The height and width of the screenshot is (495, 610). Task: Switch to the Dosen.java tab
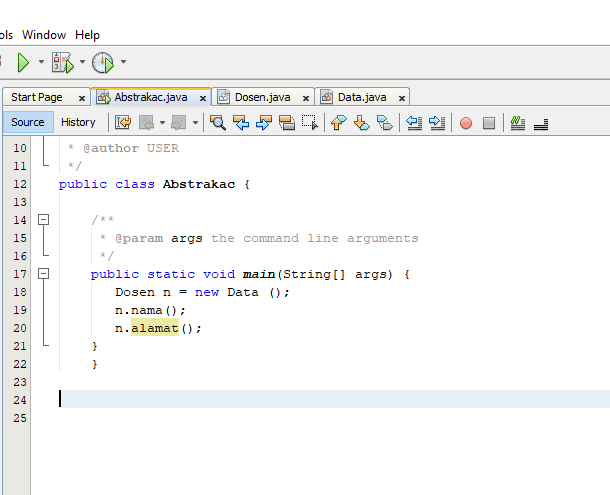tap(262, 97)
